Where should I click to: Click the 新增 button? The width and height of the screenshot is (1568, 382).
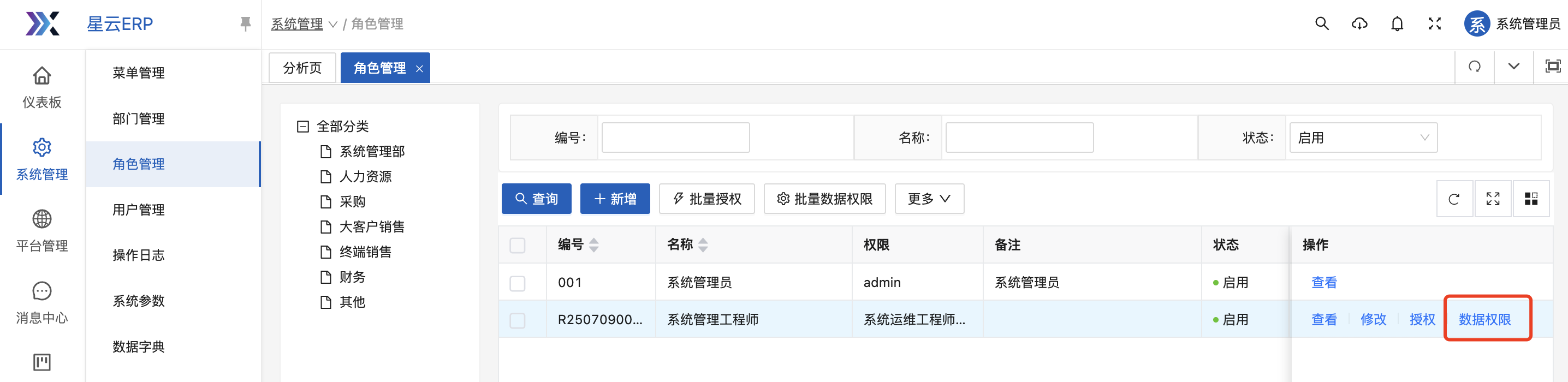(615, 199)
